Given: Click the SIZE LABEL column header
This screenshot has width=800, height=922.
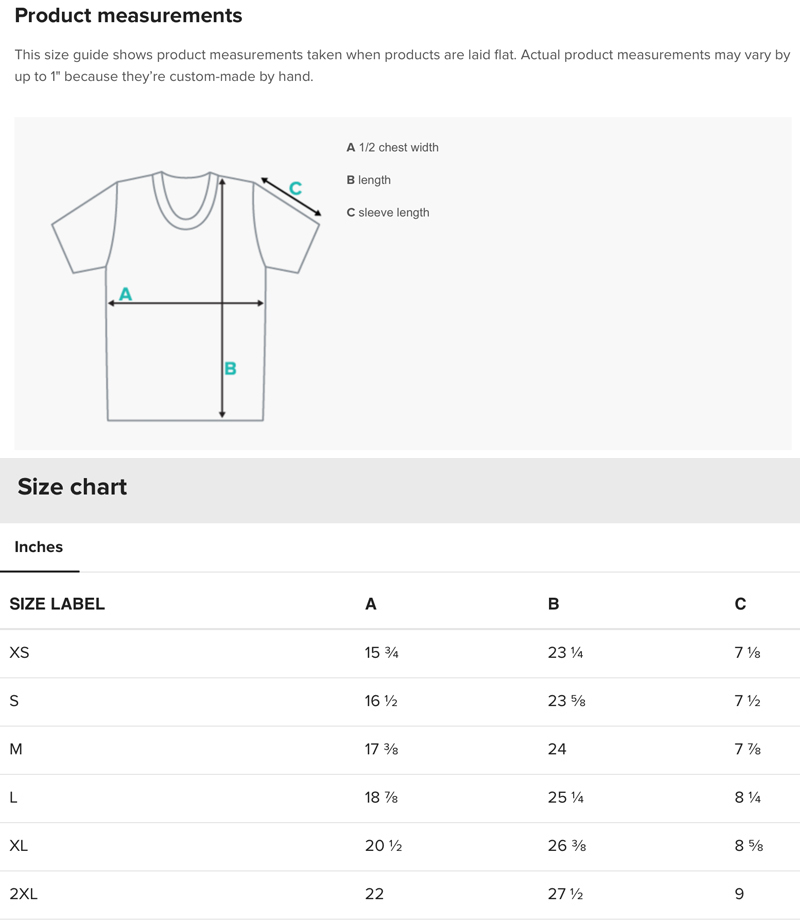Looking at the screenshot, I should point(57,604).
